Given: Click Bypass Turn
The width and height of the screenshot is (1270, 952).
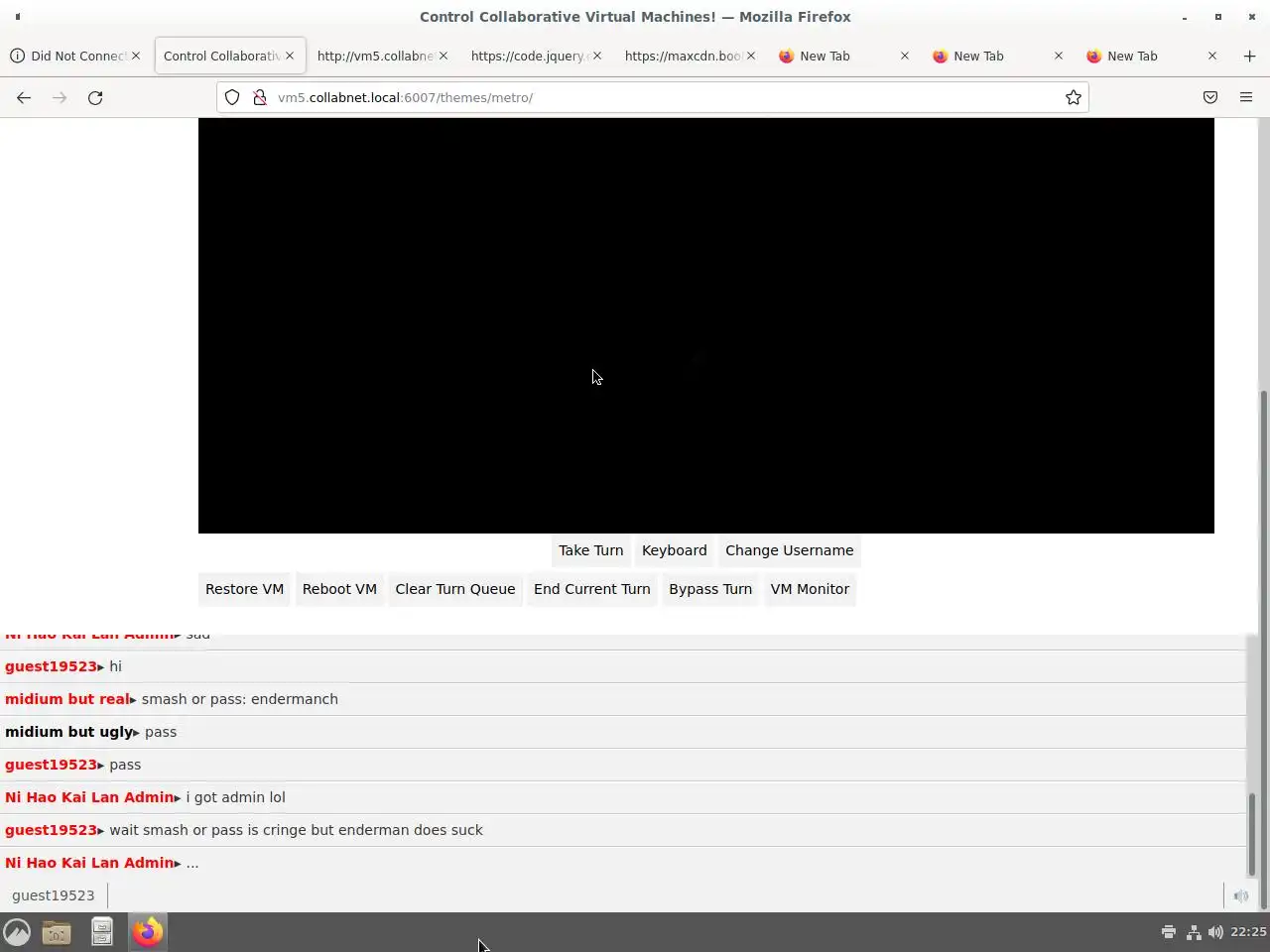Looking at the screenshot, I should coord(710,589).
